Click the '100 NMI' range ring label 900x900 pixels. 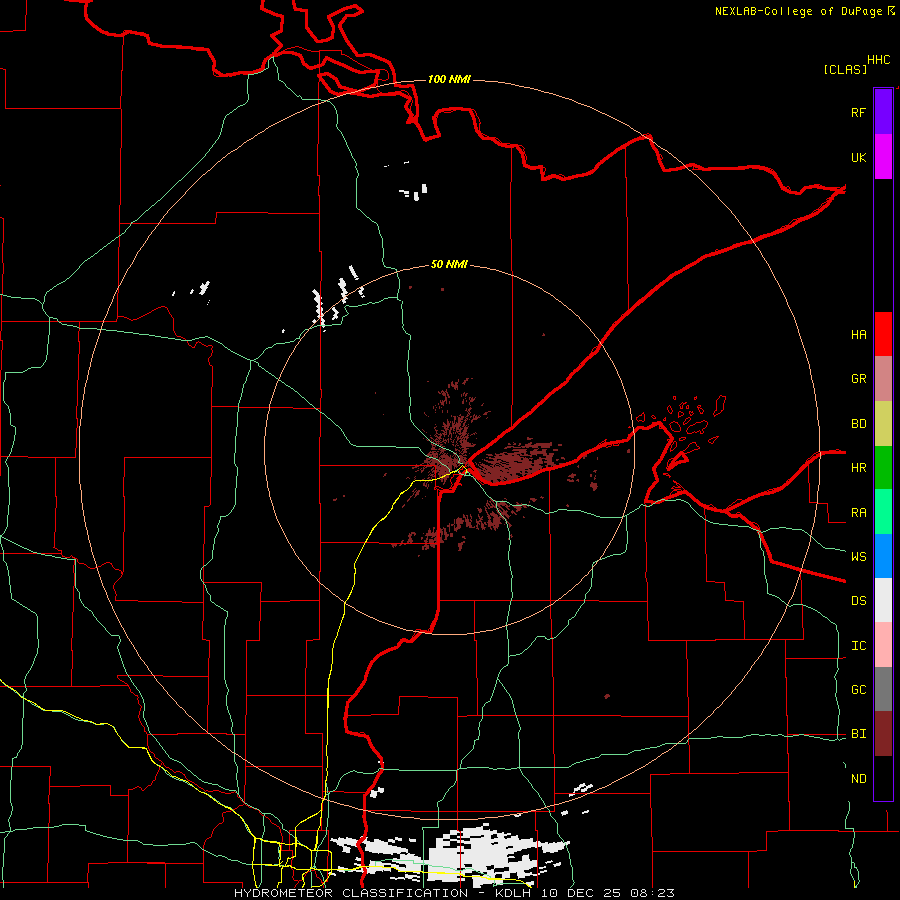click(449, 79)
